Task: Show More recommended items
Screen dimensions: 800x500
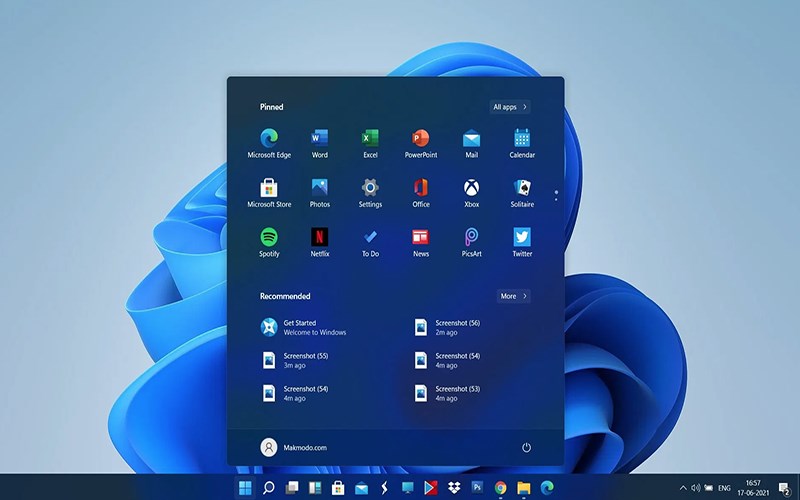Action: 513,296
